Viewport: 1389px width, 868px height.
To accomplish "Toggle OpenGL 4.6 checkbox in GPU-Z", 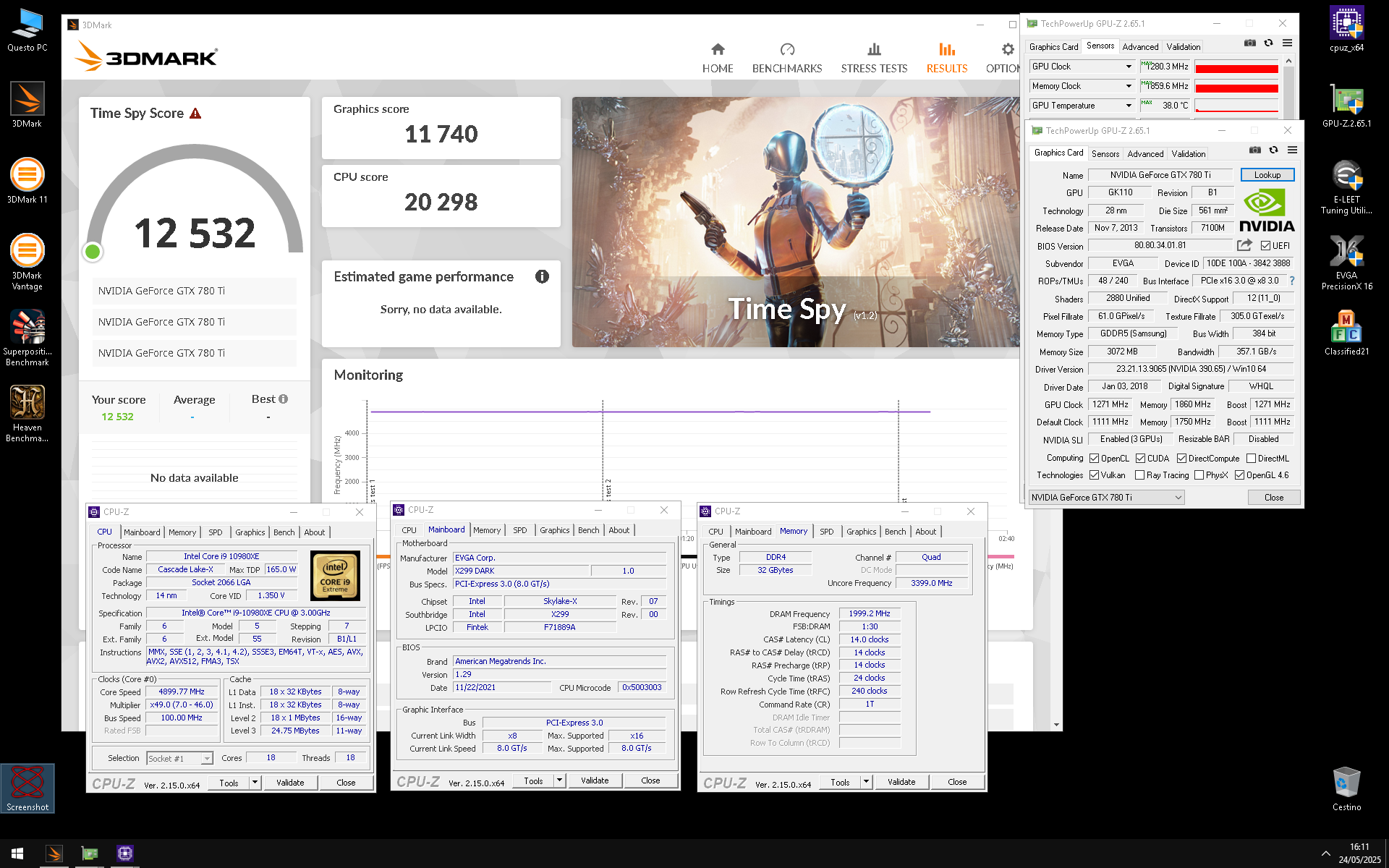I will pyautogui.click(x=1239, y=475).
